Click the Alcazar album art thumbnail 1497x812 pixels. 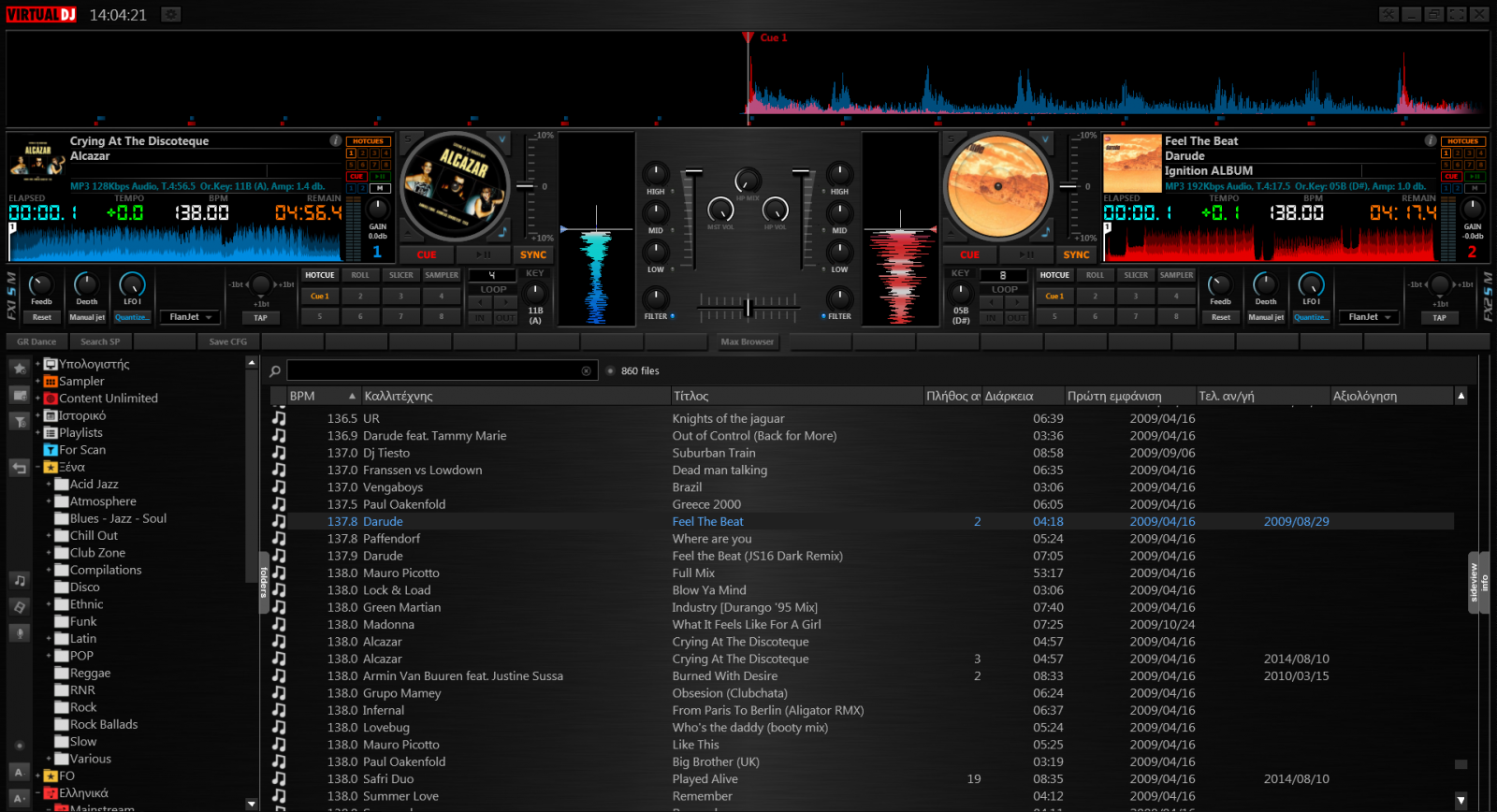pyautogui.click(x=37, y=161)
